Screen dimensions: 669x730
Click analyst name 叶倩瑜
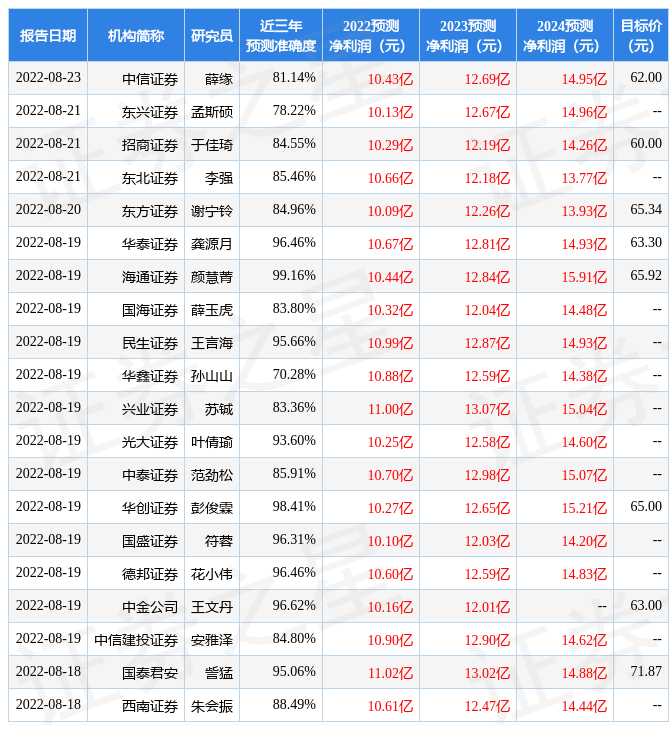[x=212, y=442]
